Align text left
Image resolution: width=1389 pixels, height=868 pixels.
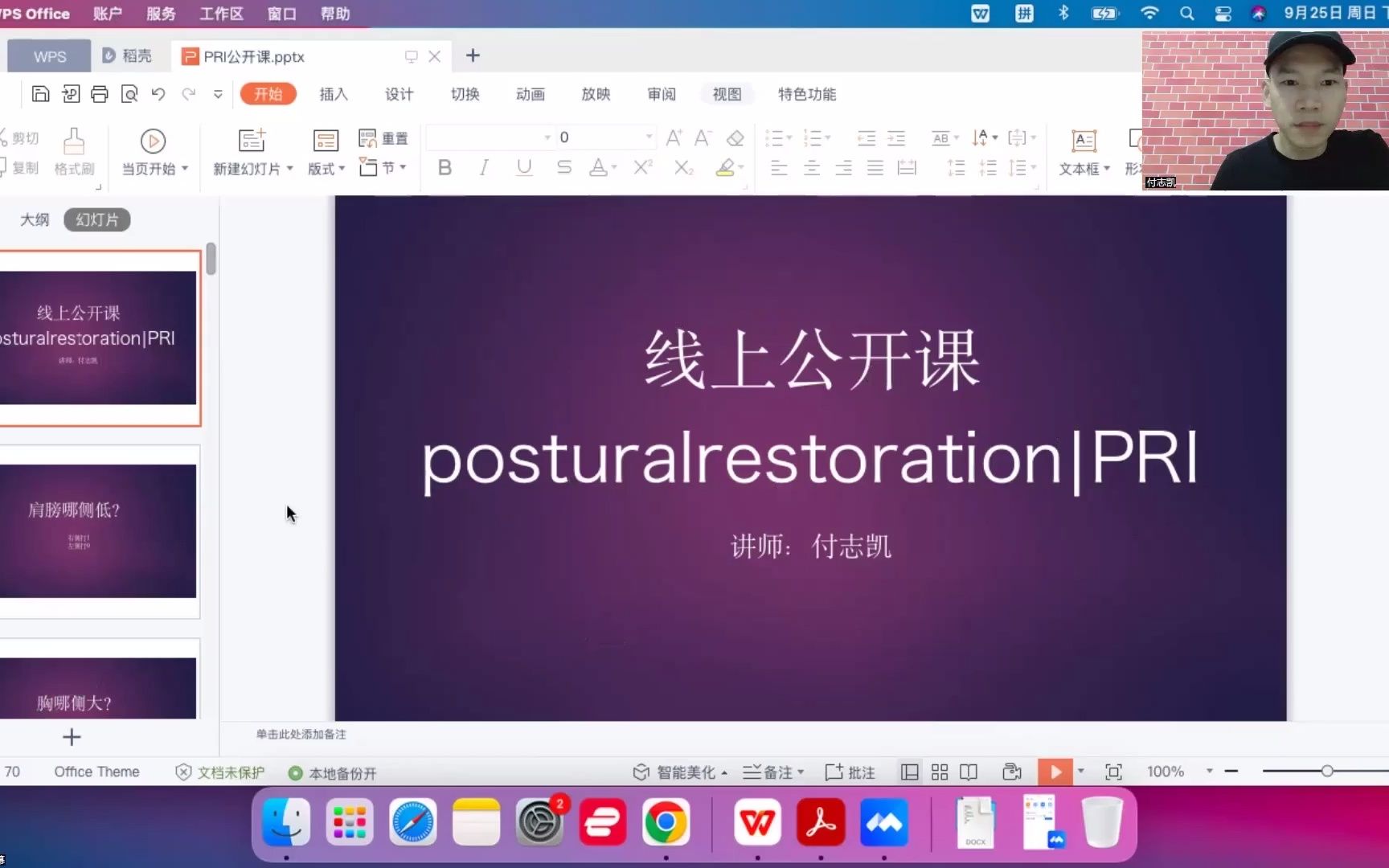(779, 167)
